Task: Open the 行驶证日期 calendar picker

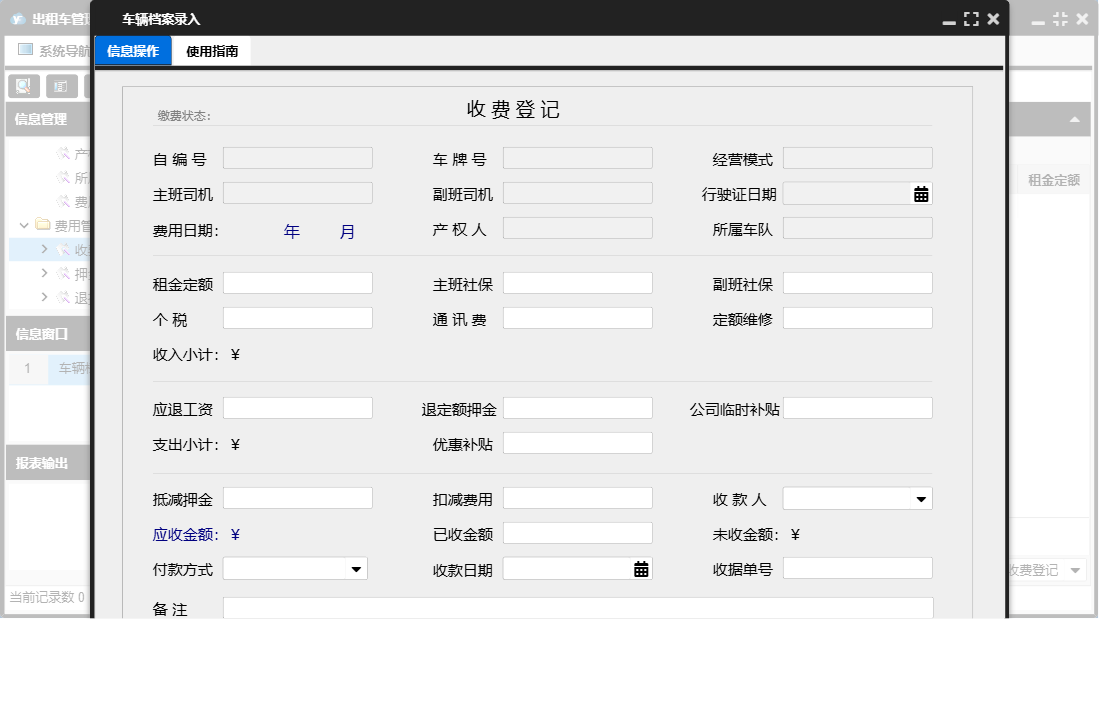Action: [x=921, y=194]
